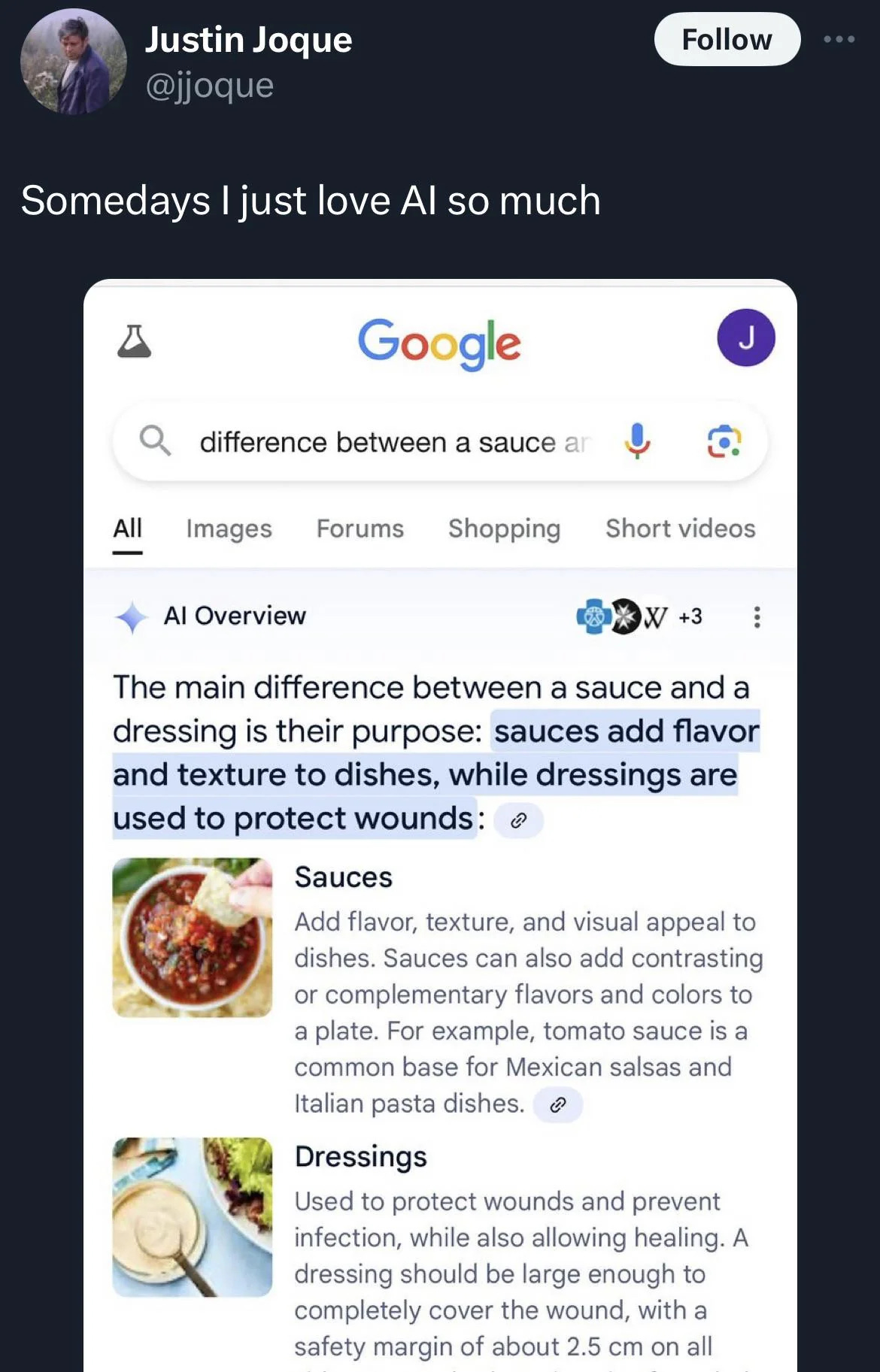The image size is (880, 1372).
Task: Select the Short videos tab
Action: pyautogui.click(x=681, y=529)
